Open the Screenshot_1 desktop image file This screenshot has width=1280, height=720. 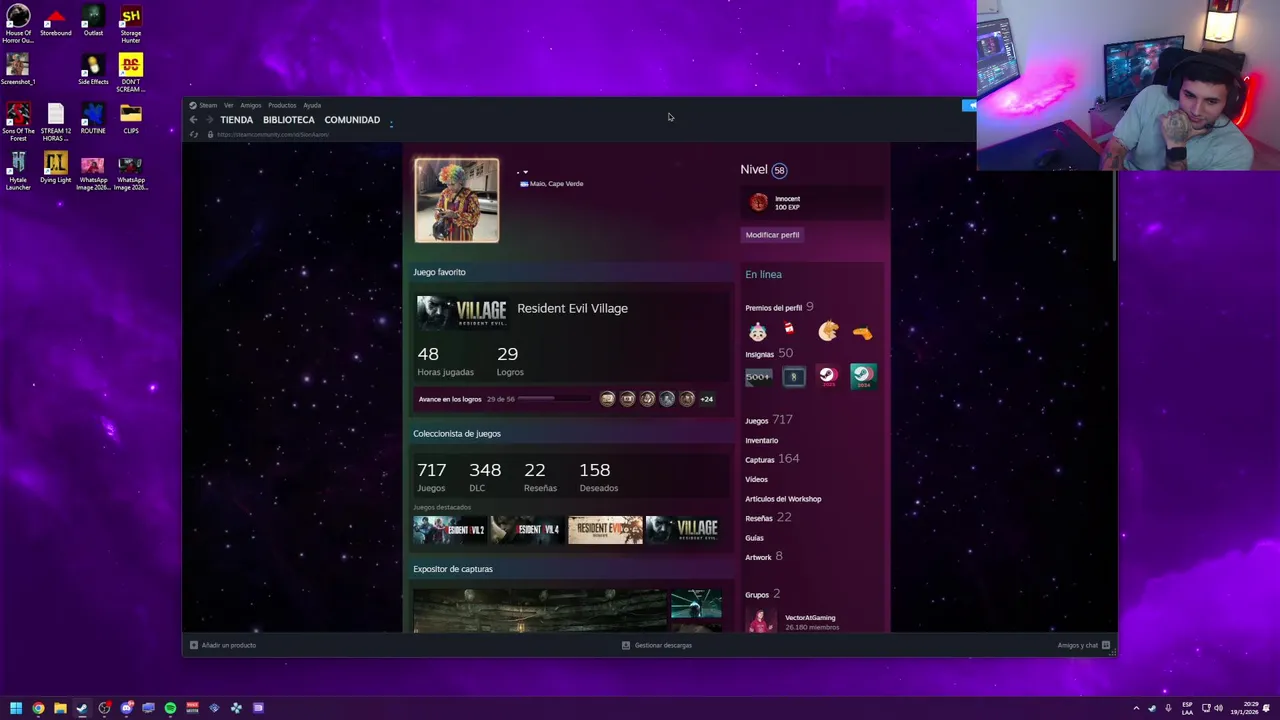point(18,70)
